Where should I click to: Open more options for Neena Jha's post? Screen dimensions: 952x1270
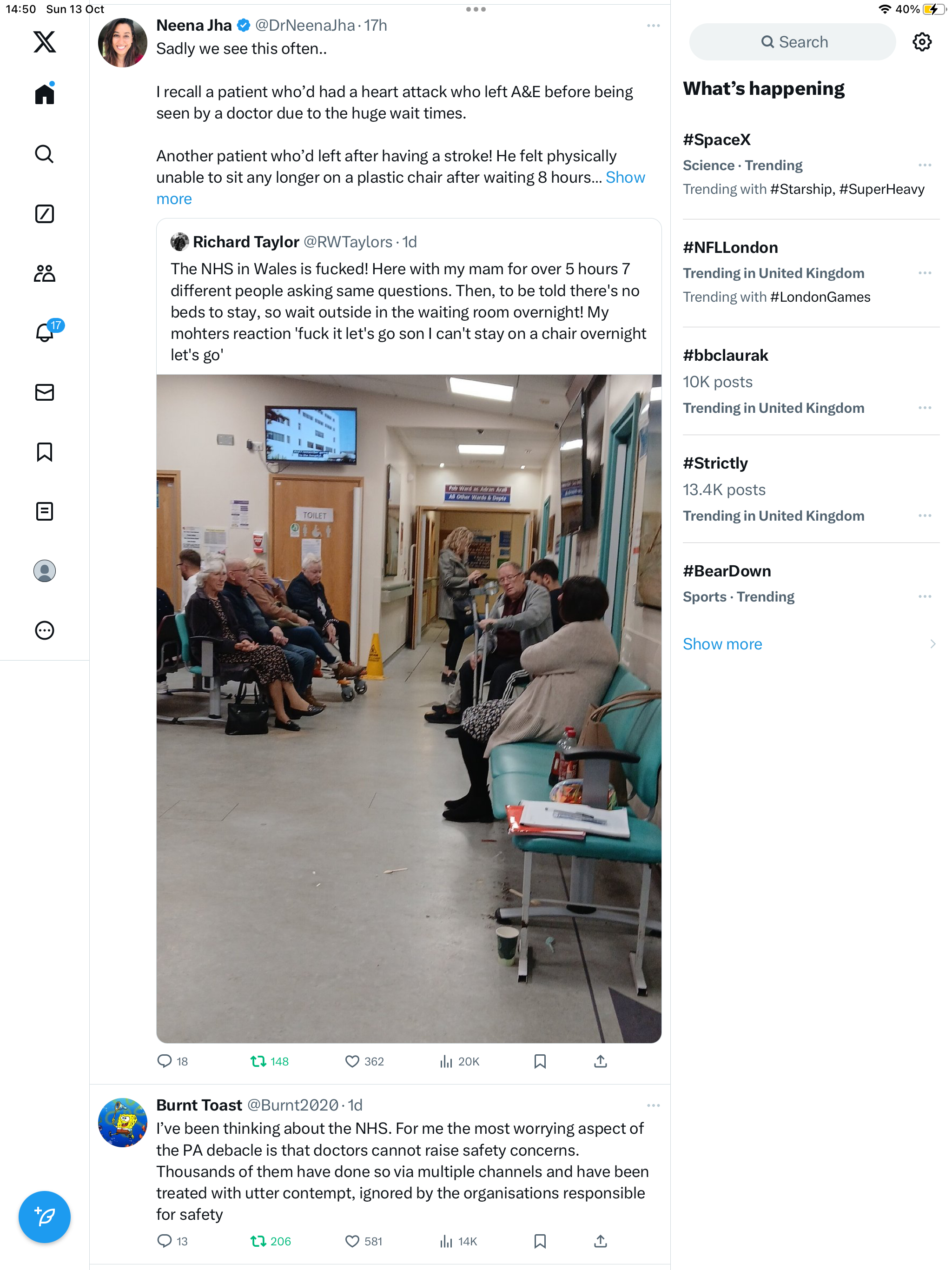(653, 26)
